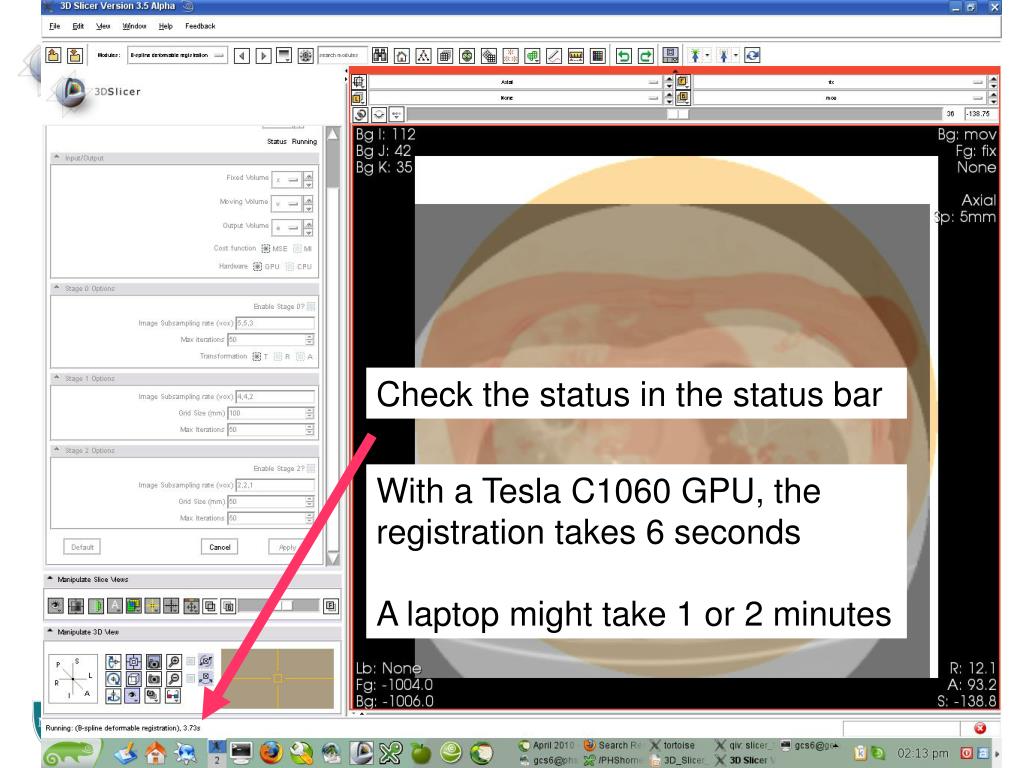Click the slice opacity slider in Manipulate Slice Views
This screenshot has height=768, width=1024.
[x=279, y=606]
